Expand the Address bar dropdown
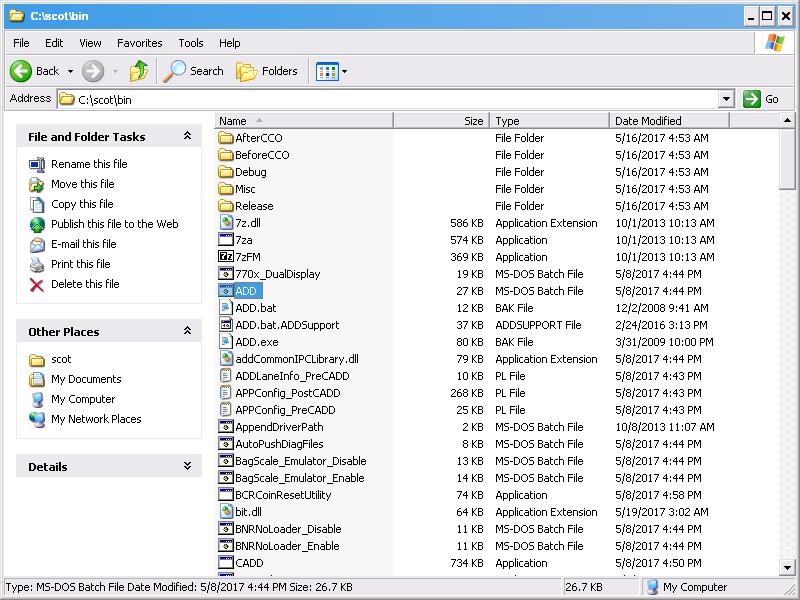This screenshot has width=800, height=600. point(726,99)
